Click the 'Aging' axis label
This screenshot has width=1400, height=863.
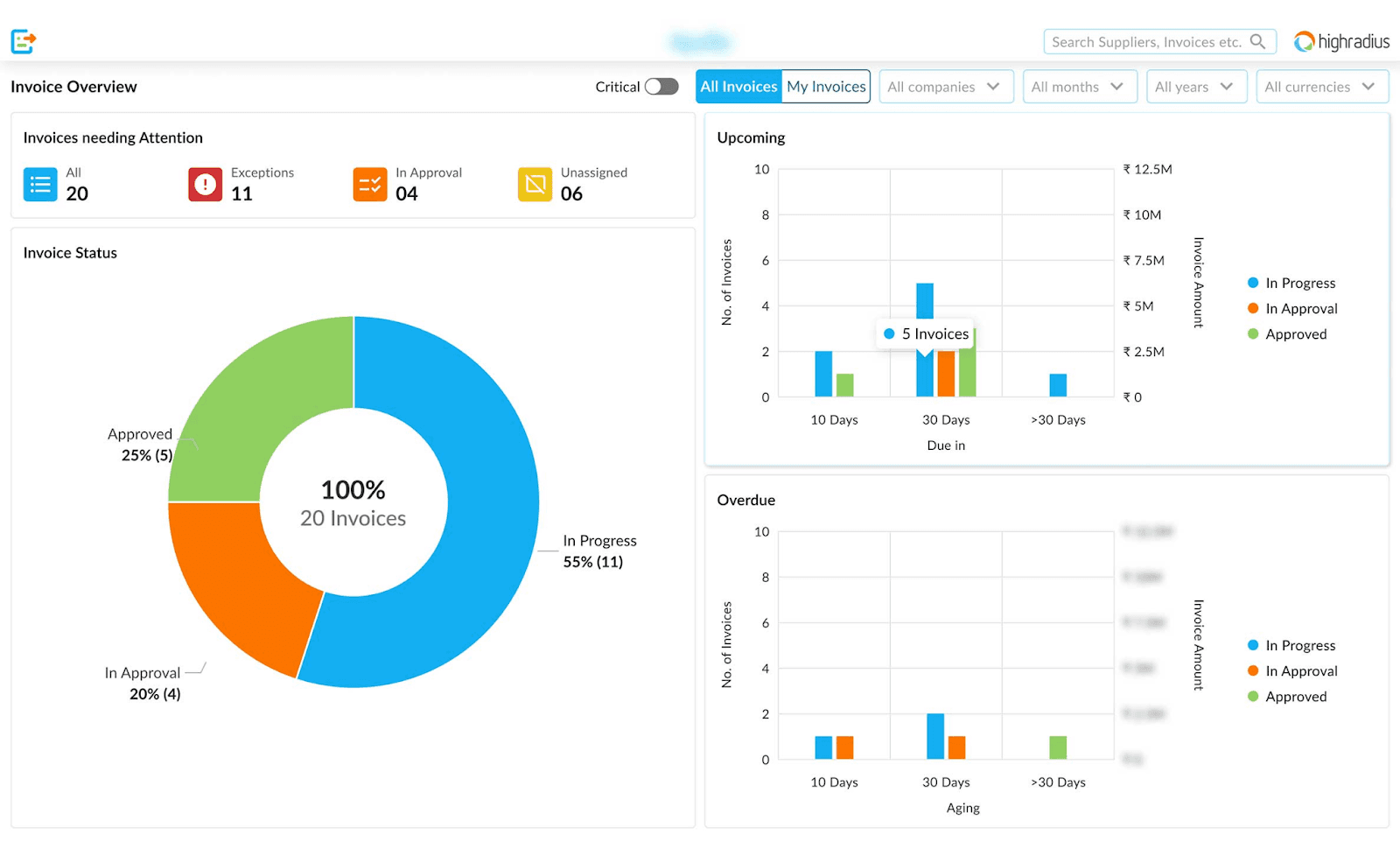962,808
